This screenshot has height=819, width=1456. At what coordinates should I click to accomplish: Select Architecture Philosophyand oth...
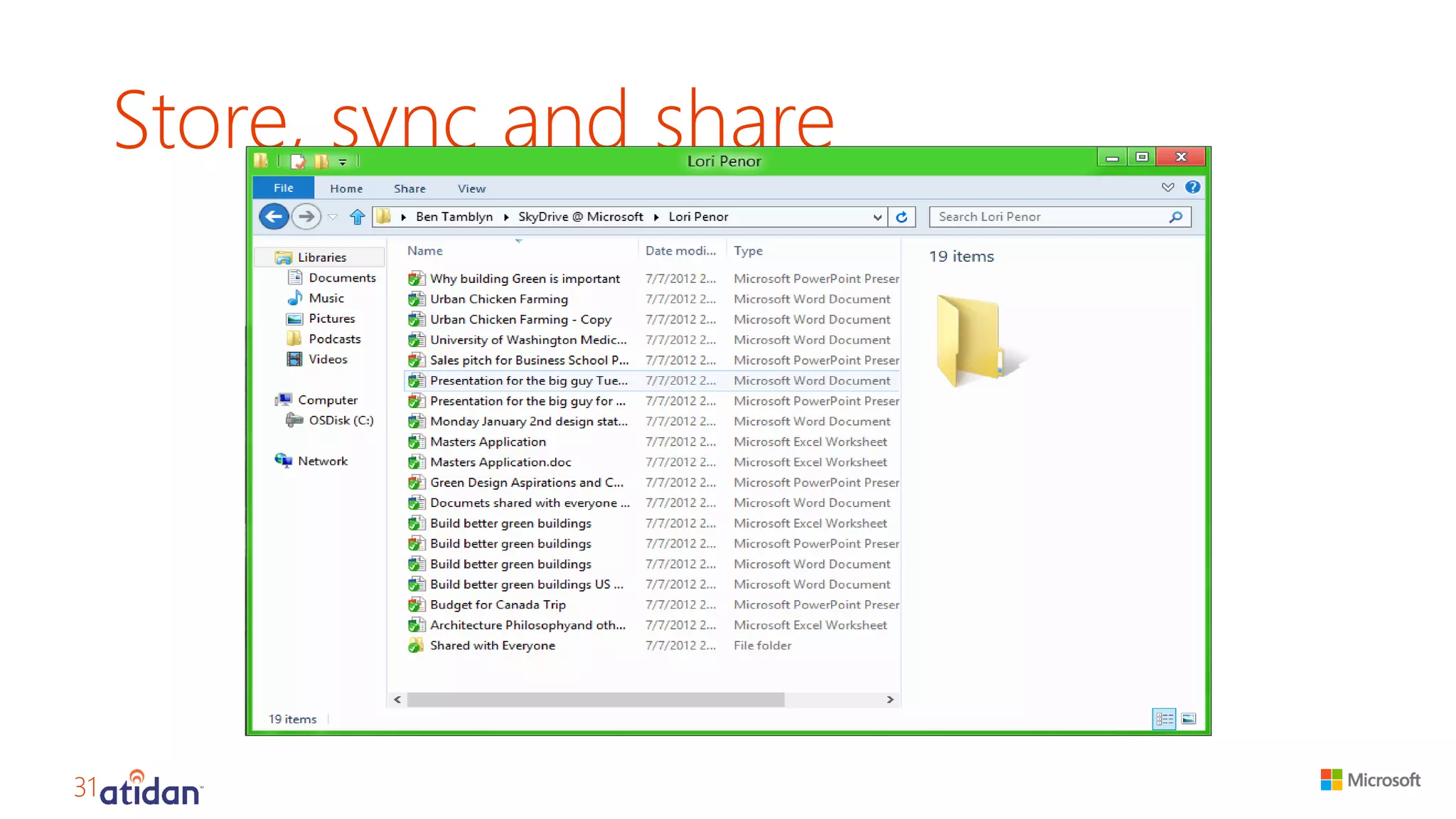528,626
